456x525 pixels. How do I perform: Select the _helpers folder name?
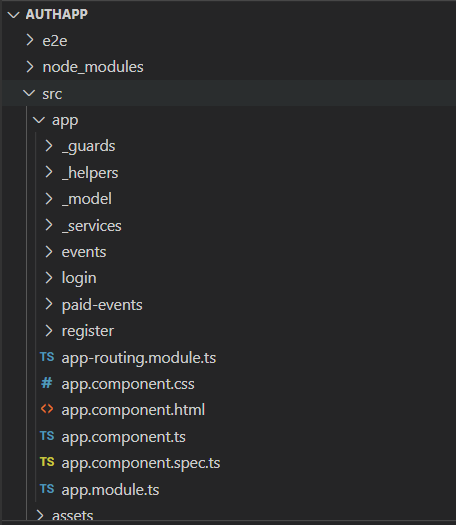[x=90, y=173]
